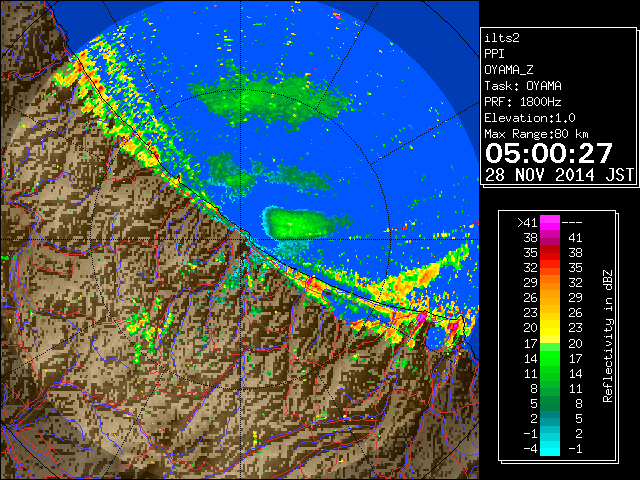Click the magenta '>41' legend swatch
This screenshot has height=480, width=640.
click(x=550, y=222)
